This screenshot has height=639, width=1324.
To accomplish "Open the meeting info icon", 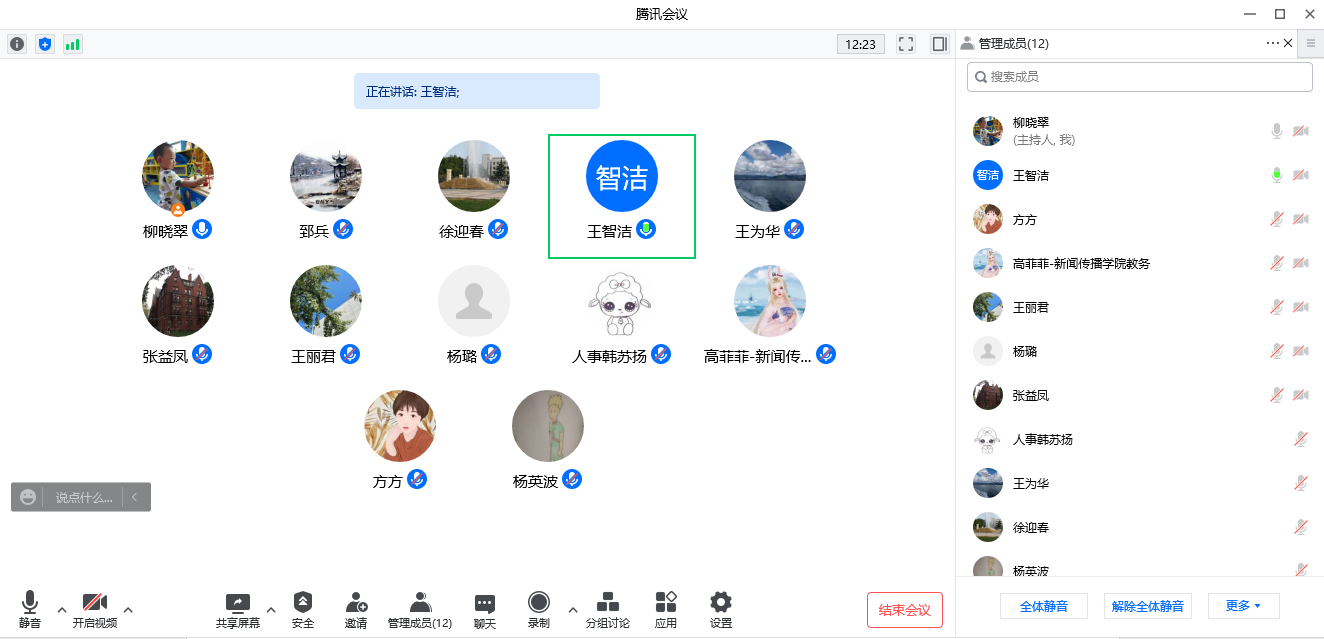I will (x=17, y=44).
